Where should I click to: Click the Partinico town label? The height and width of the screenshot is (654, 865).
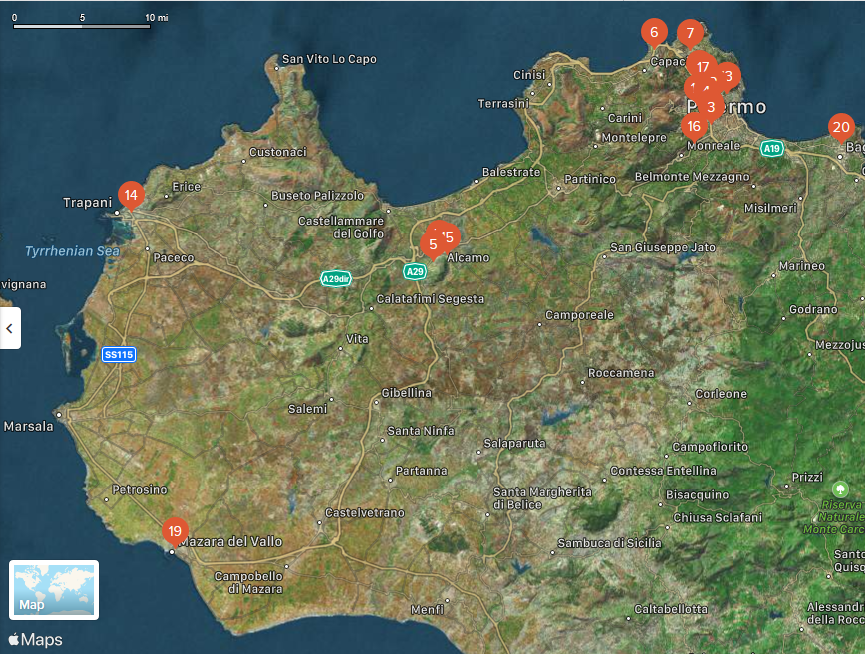click(590, 179)
